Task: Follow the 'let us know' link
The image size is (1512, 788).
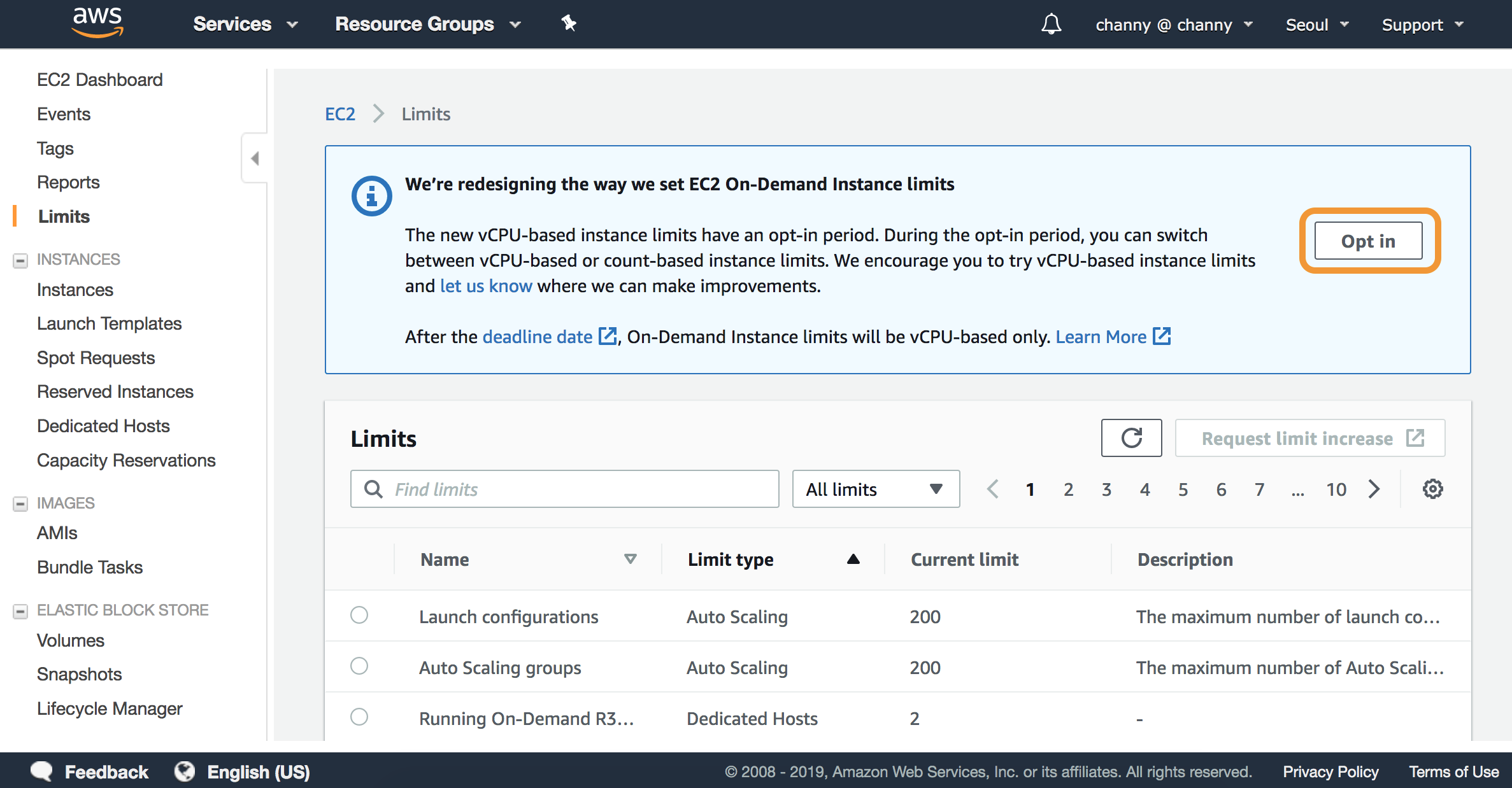Action: pos(486,286)
